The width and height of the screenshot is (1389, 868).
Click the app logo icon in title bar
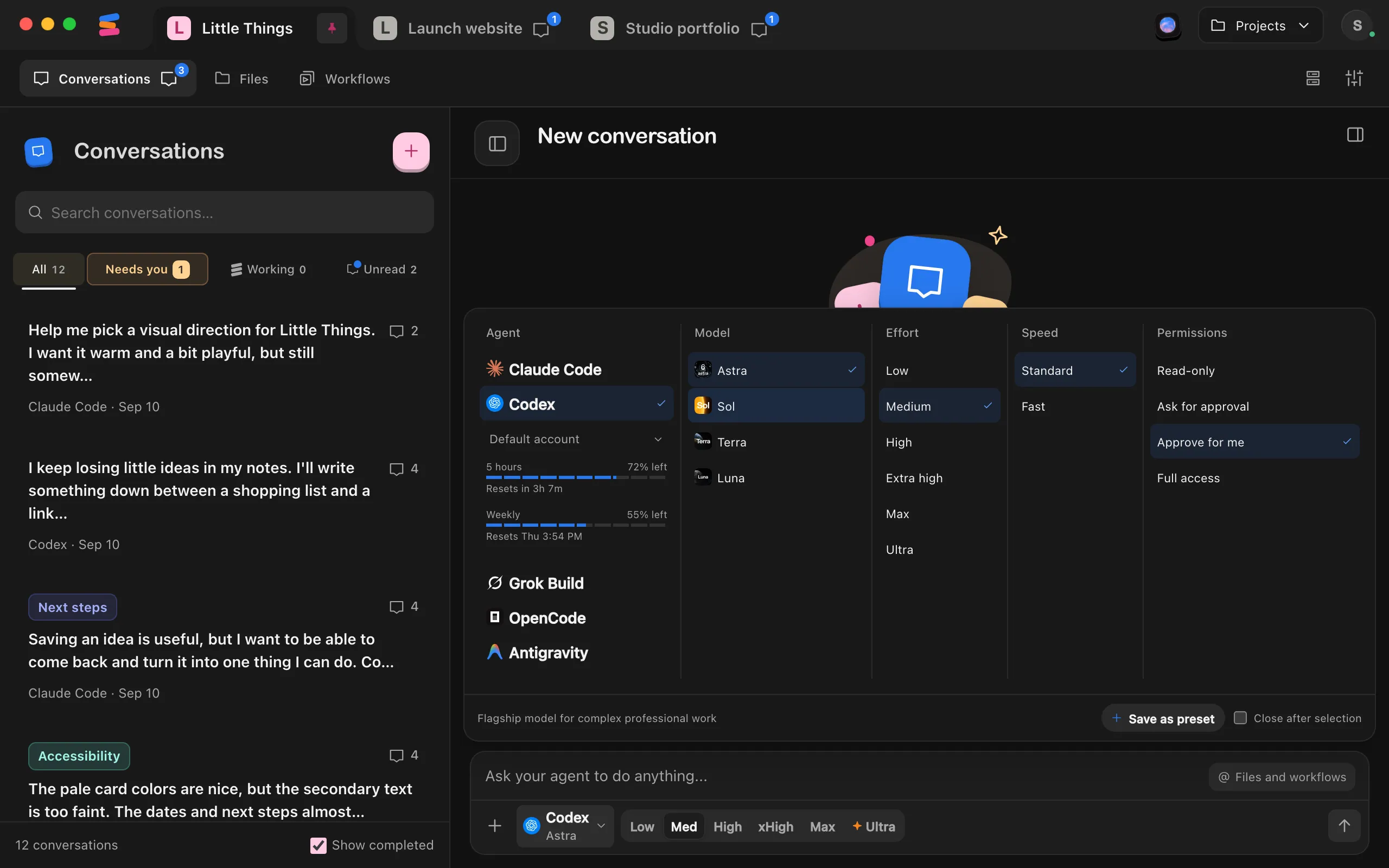109,25
